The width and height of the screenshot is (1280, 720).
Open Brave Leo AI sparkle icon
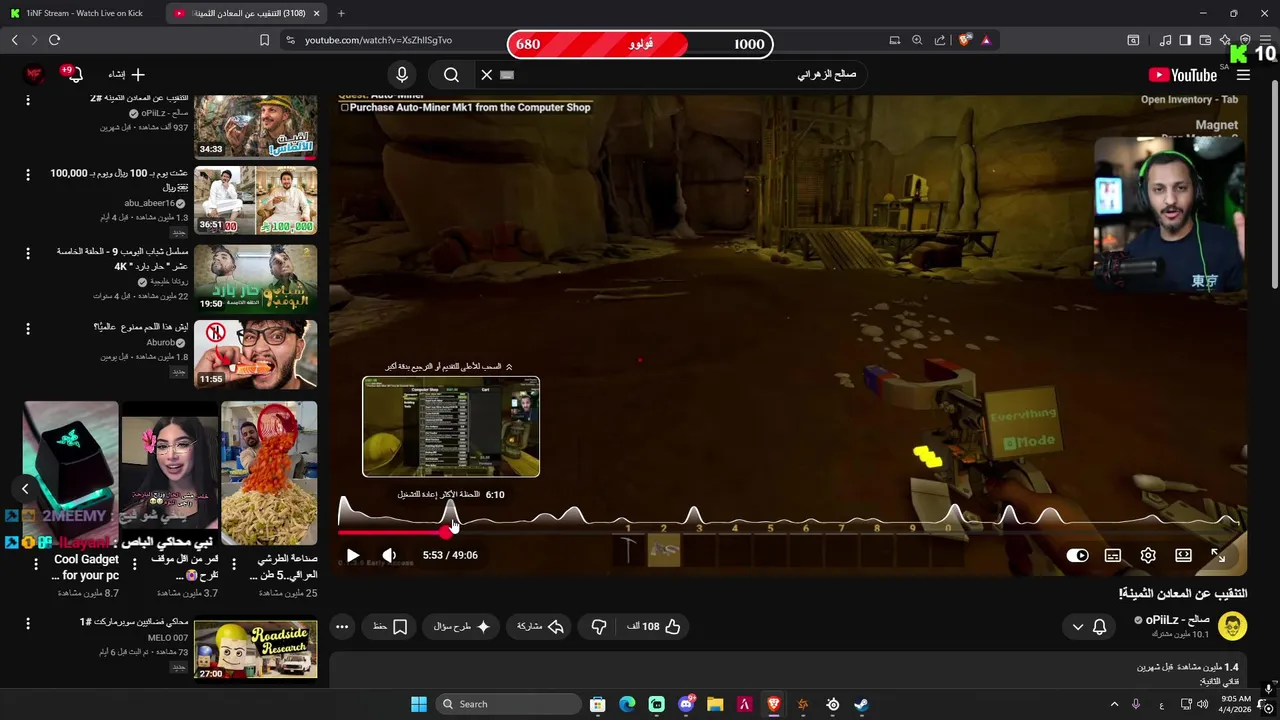click(x=1225, y=40)
